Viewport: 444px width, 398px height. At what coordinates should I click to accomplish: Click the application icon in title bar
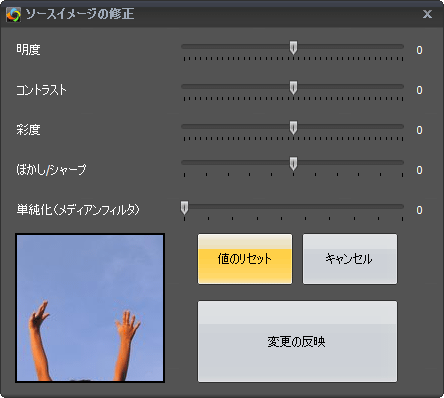click(13, 14)
